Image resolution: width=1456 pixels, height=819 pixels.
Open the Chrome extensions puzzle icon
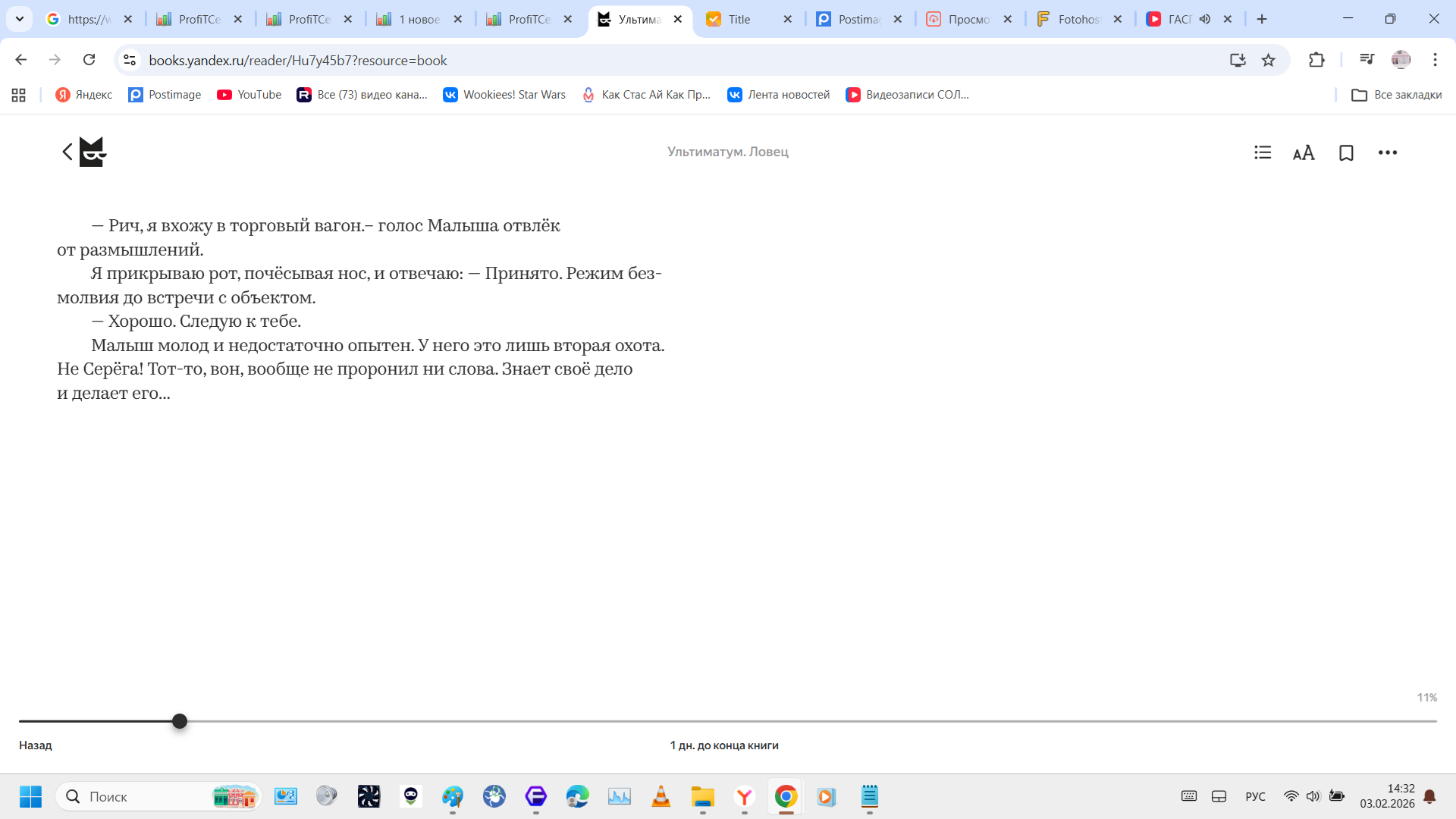pyautogui.click(x=1316, y=60)
